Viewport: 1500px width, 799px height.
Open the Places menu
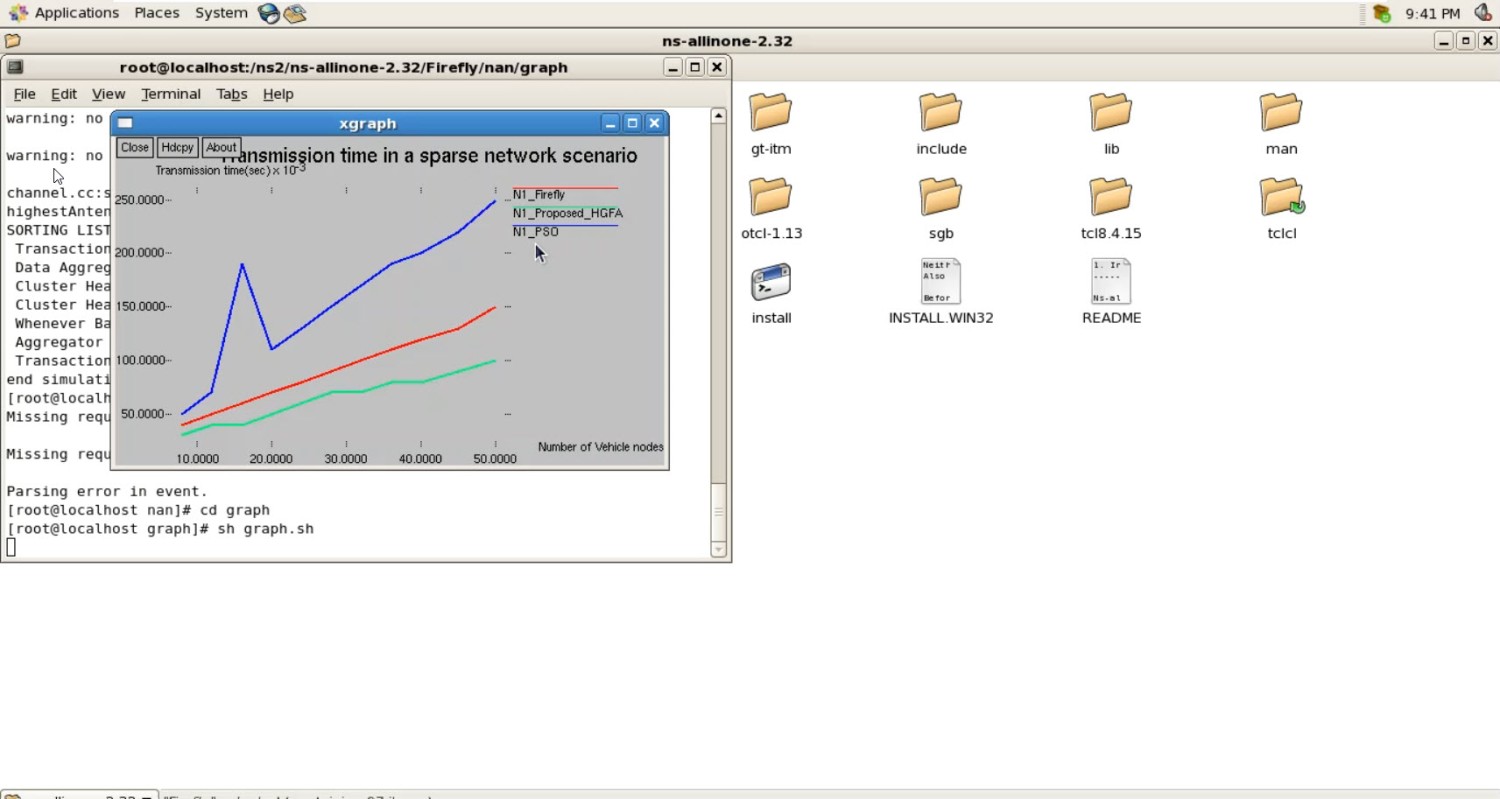[x=157, y=13]
